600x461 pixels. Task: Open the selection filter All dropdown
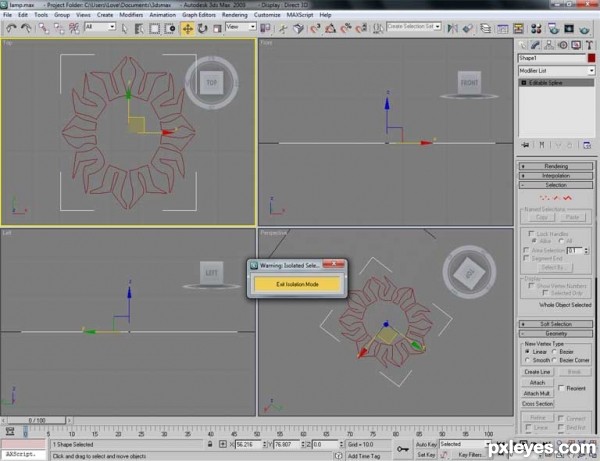tap(100, 27)
